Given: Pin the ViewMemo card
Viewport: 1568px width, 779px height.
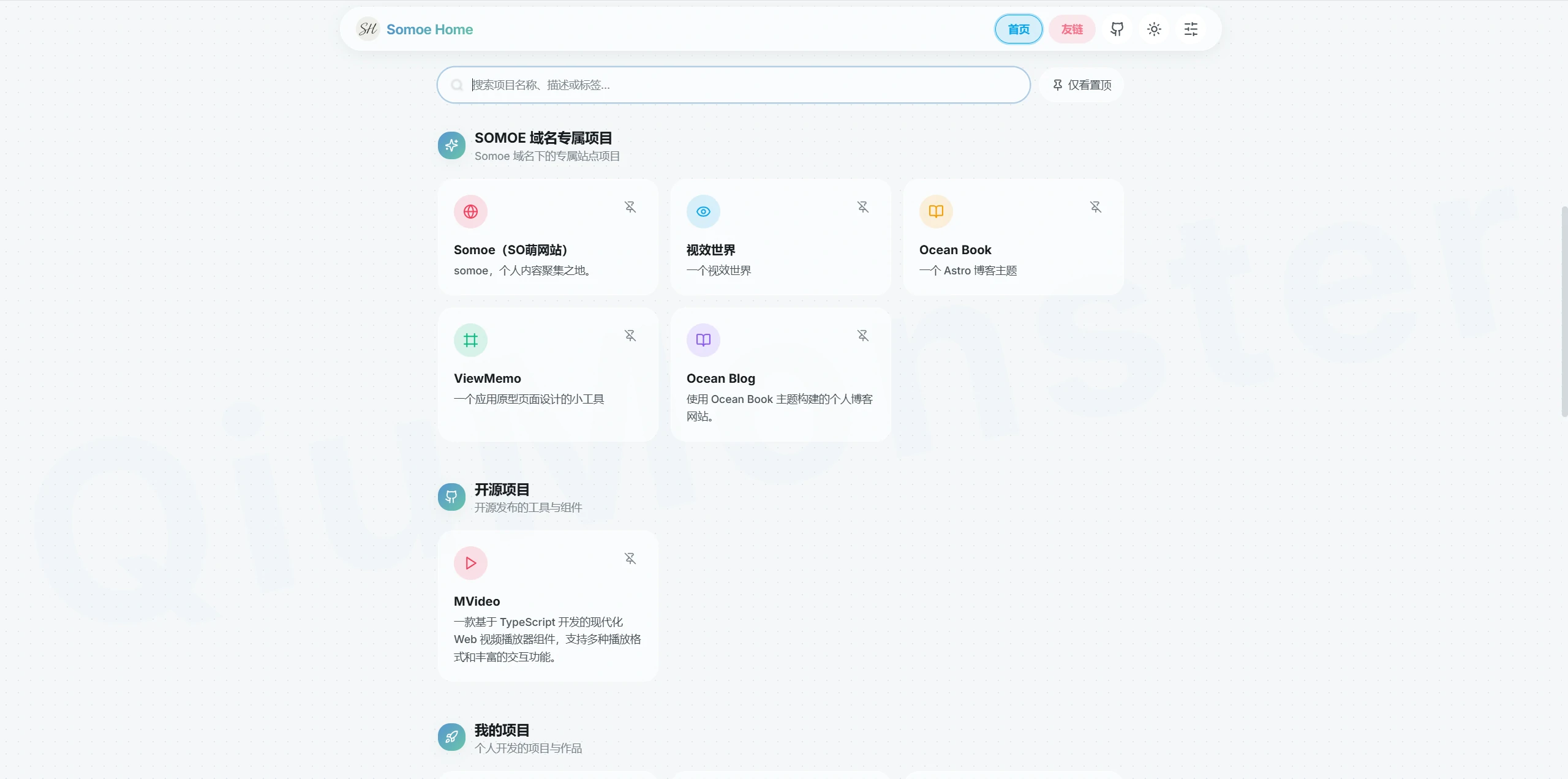Looking at the screenshot, I should (630, 336).
